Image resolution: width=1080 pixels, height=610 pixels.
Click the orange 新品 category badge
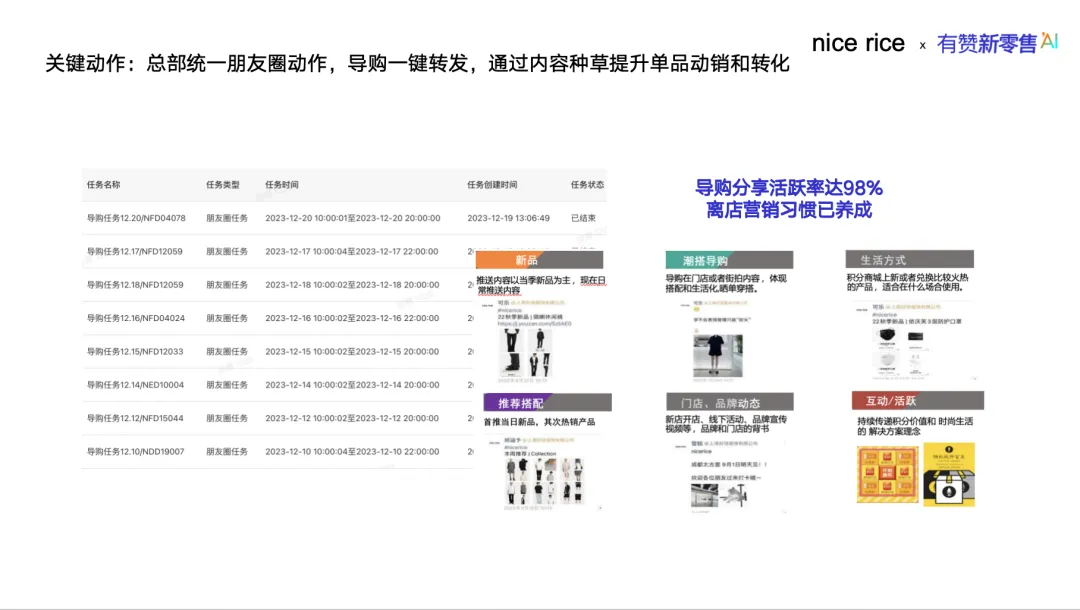(x=527, y=259)
